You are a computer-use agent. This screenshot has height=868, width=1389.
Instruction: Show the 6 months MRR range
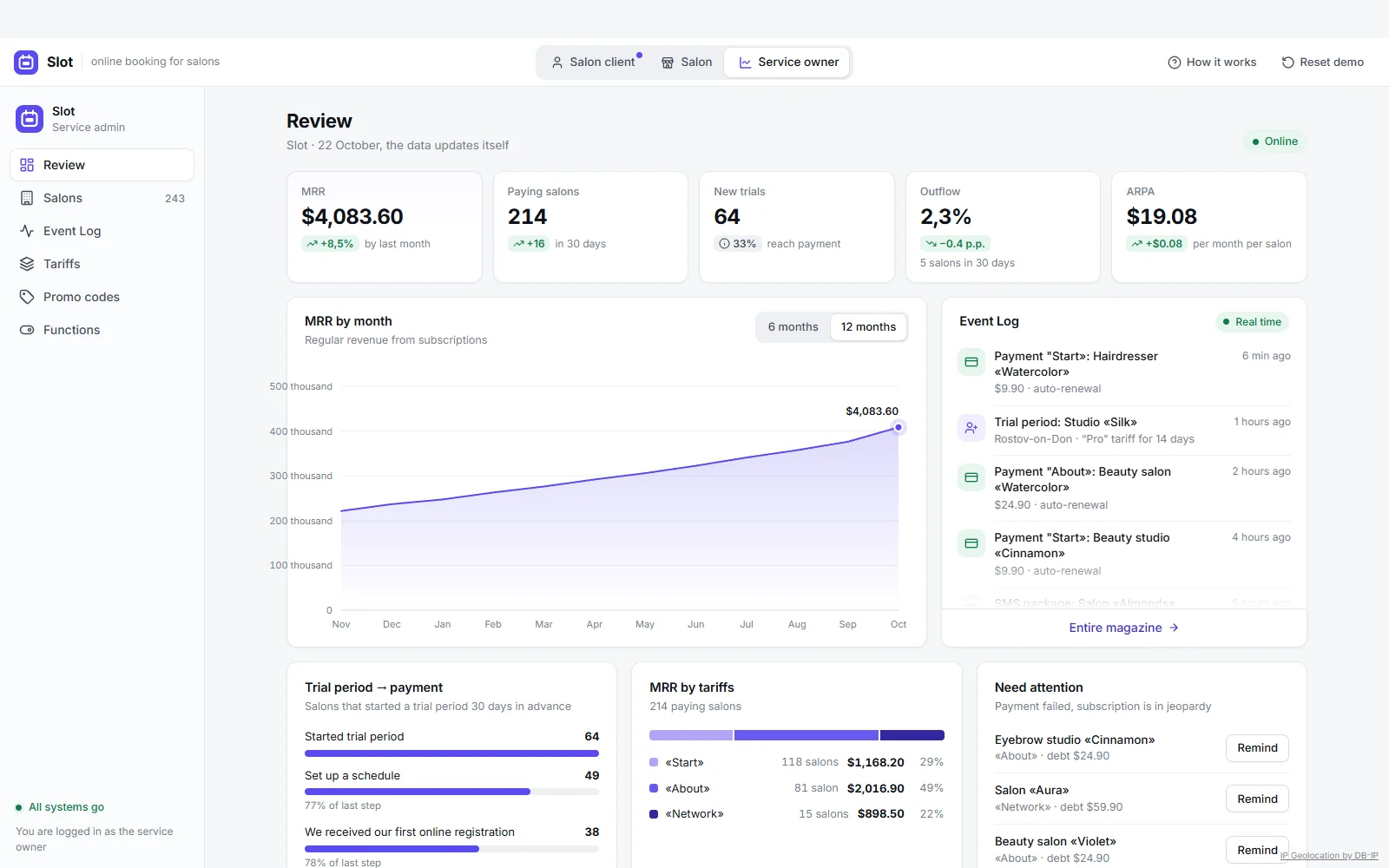[793, 327]
